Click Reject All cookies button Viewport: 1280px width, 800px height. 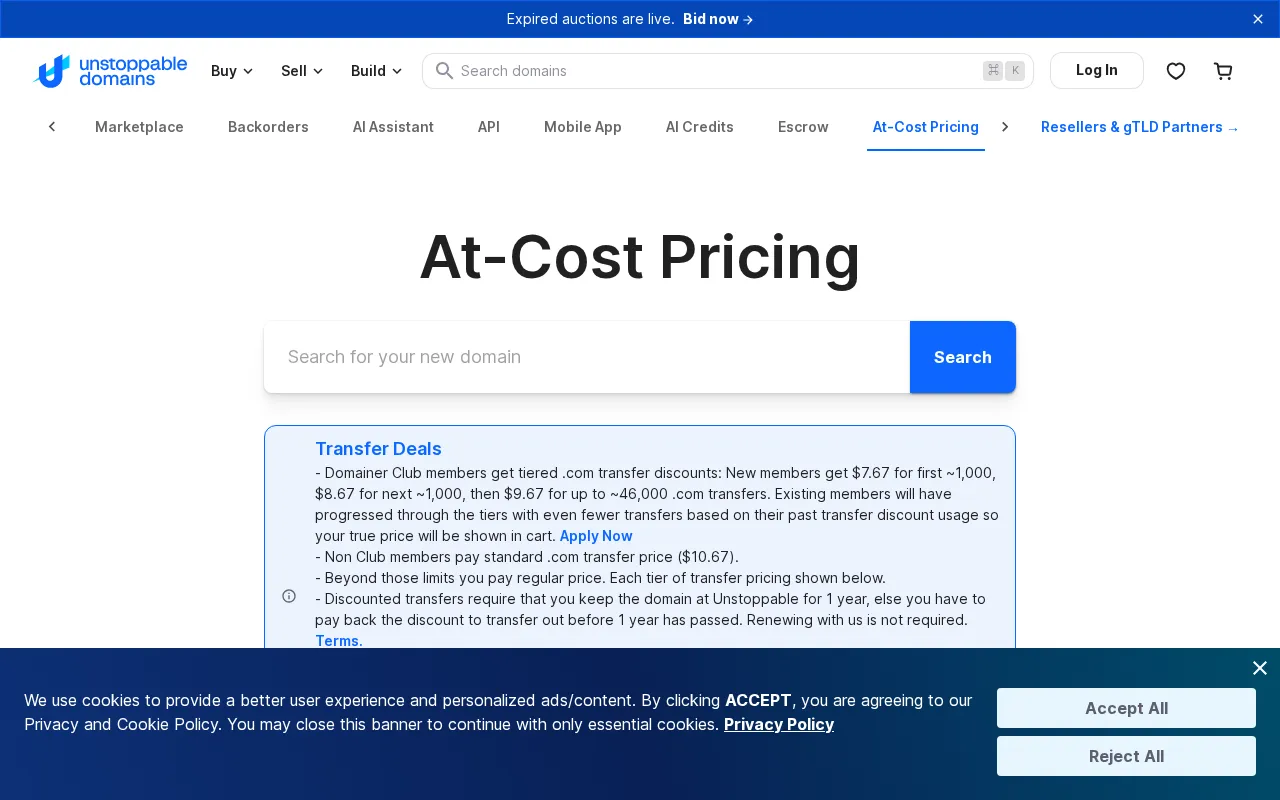[x=1126, y=756]
